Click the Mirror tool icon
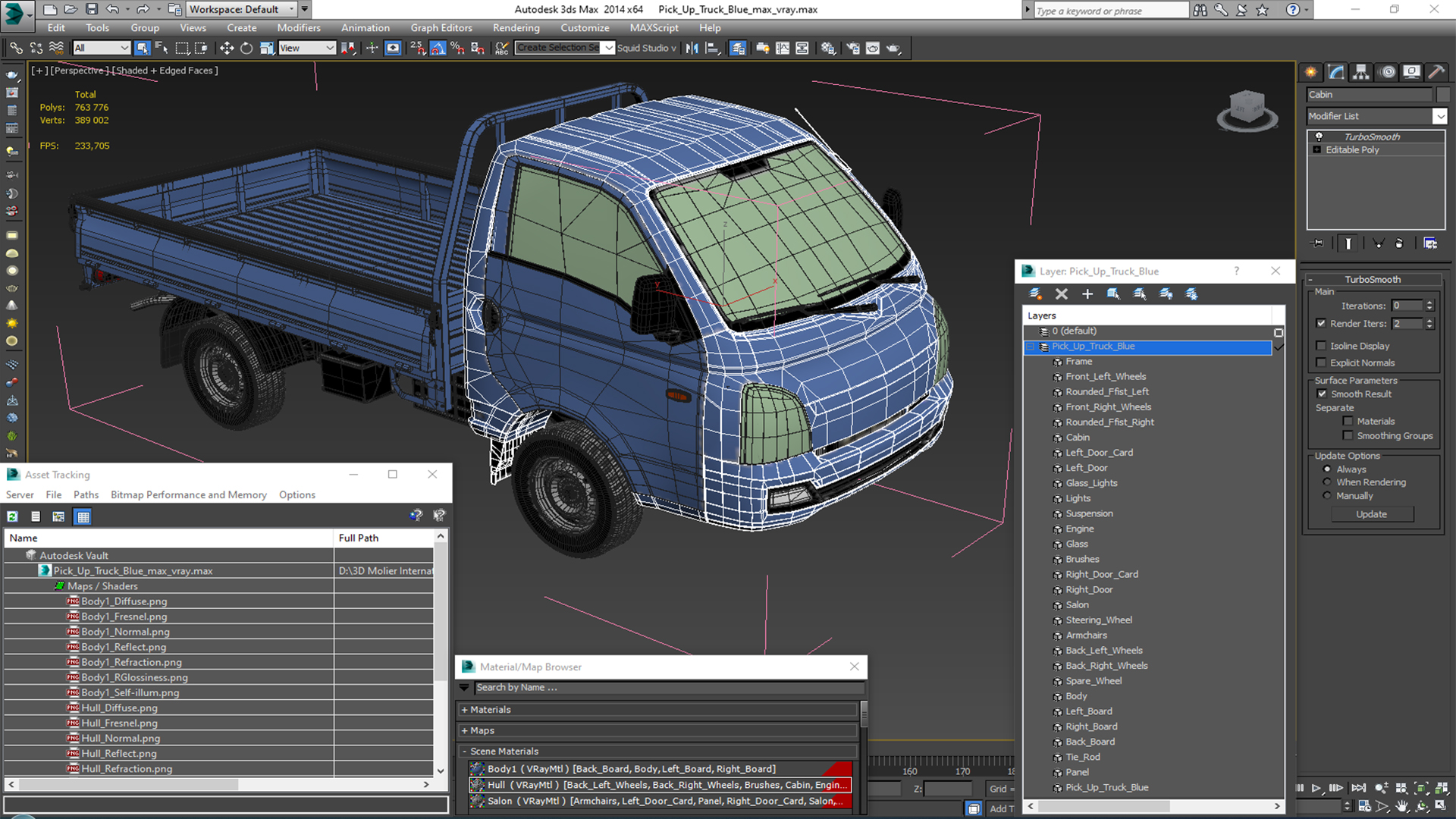1456x819 pixels. click(x=692, y=48)
